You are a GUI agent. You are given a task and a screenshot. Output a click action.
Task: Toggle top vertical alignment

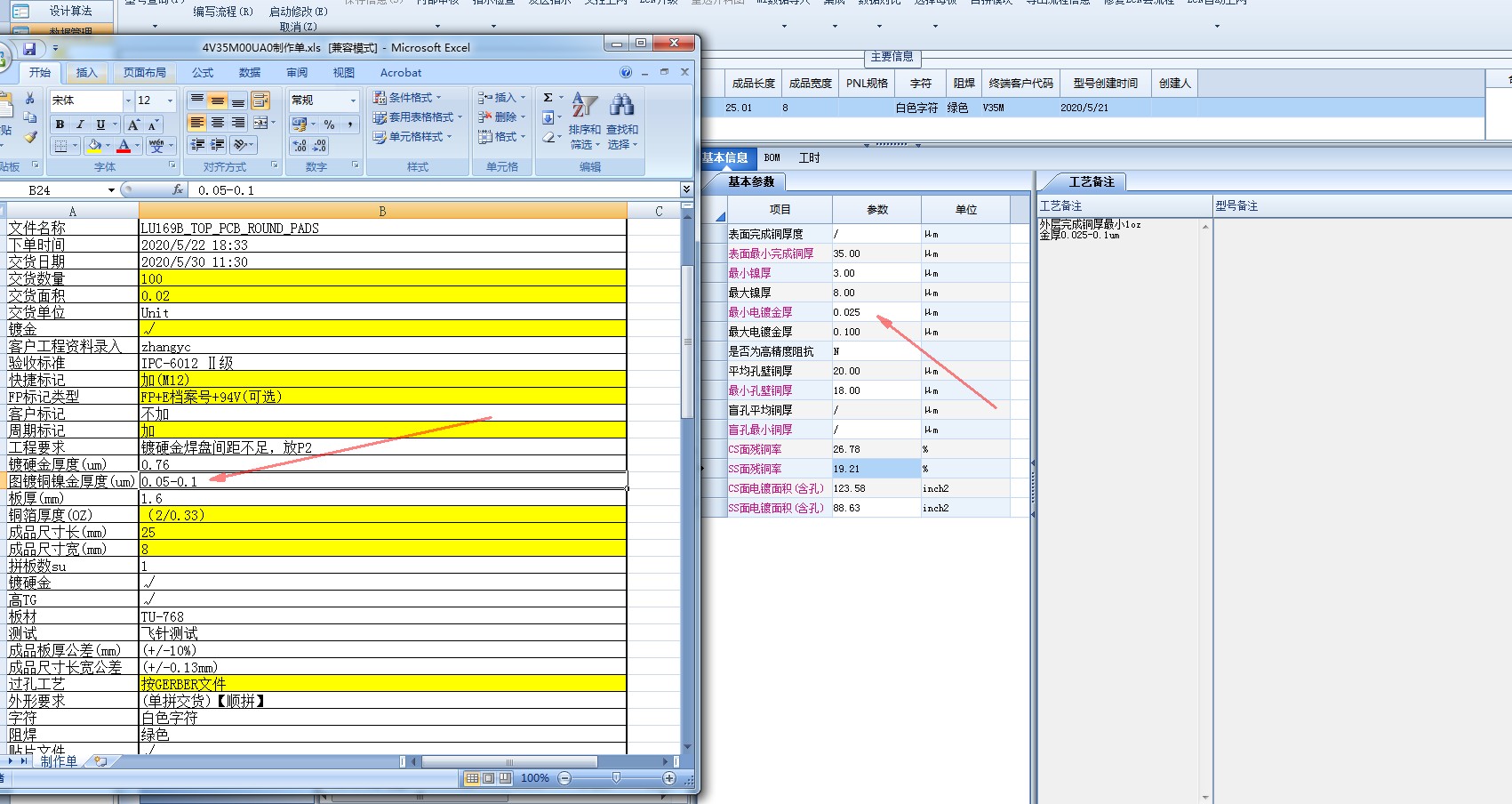[197, 100]
